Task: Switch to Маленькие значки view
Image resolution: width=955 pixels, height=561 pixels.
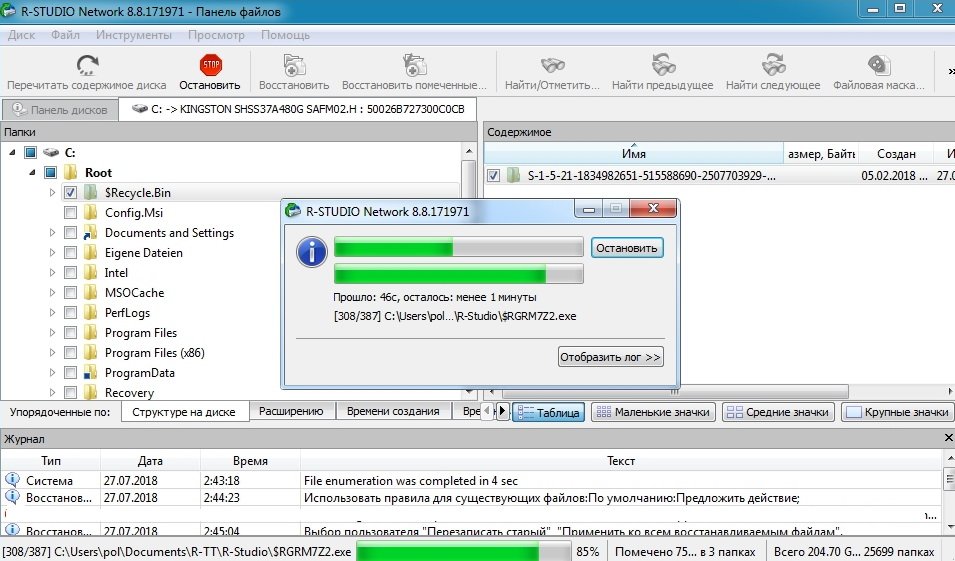Action: click(x=654, y=412)
